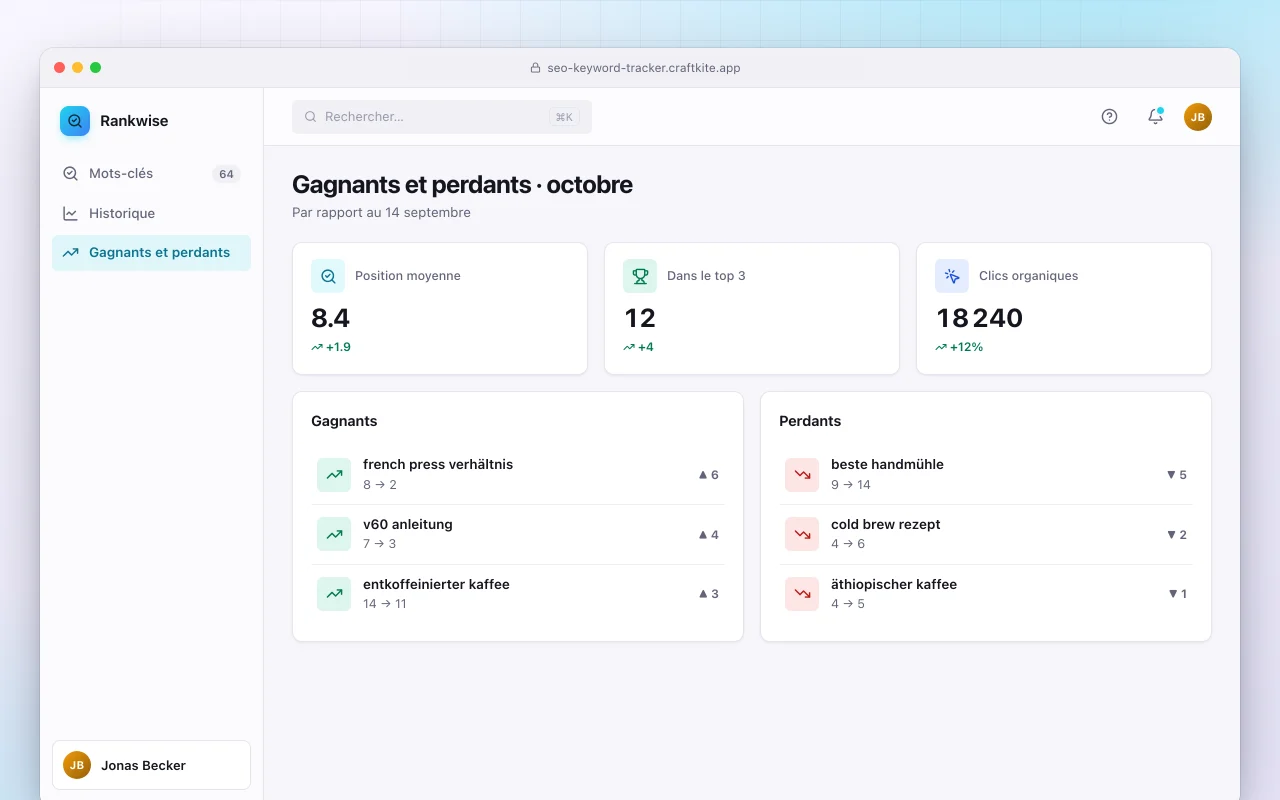Click the trophy icon for Dans le top 3
This screenshot has height=800, width=1280.
point(640,276)
